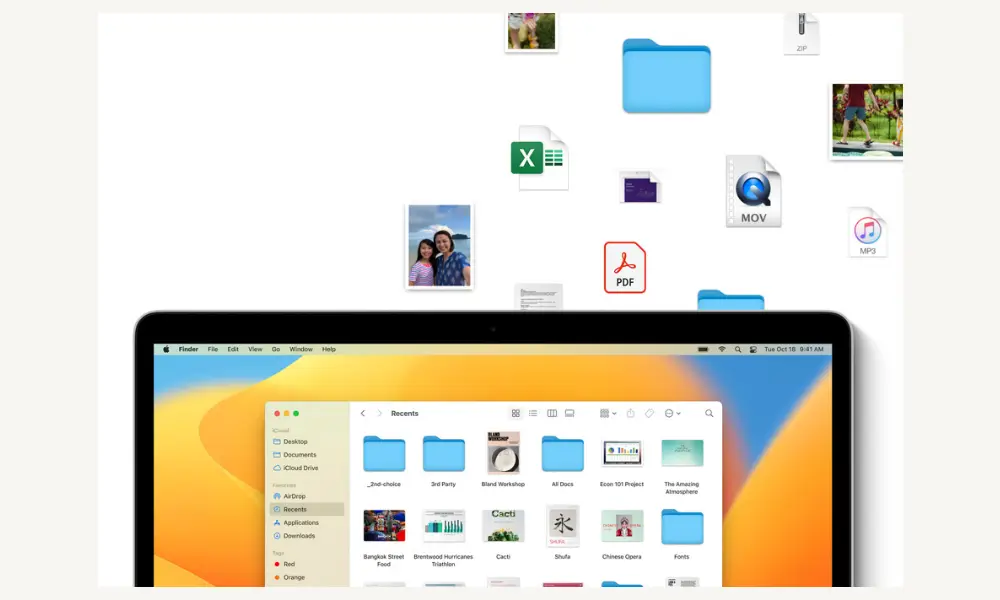Open the View menu

click(255, 349)
